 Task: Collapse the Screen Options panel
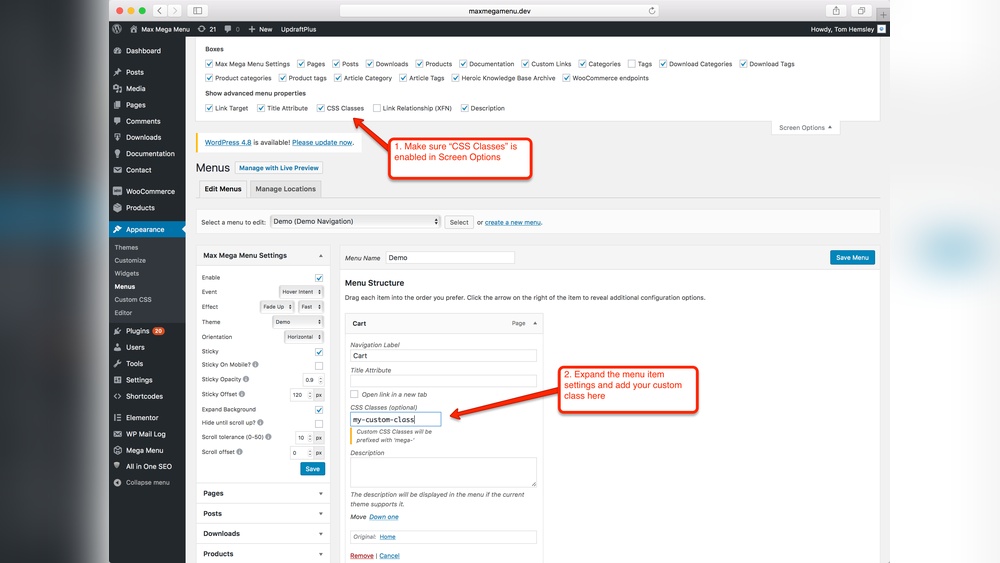[x=805, y=128]
